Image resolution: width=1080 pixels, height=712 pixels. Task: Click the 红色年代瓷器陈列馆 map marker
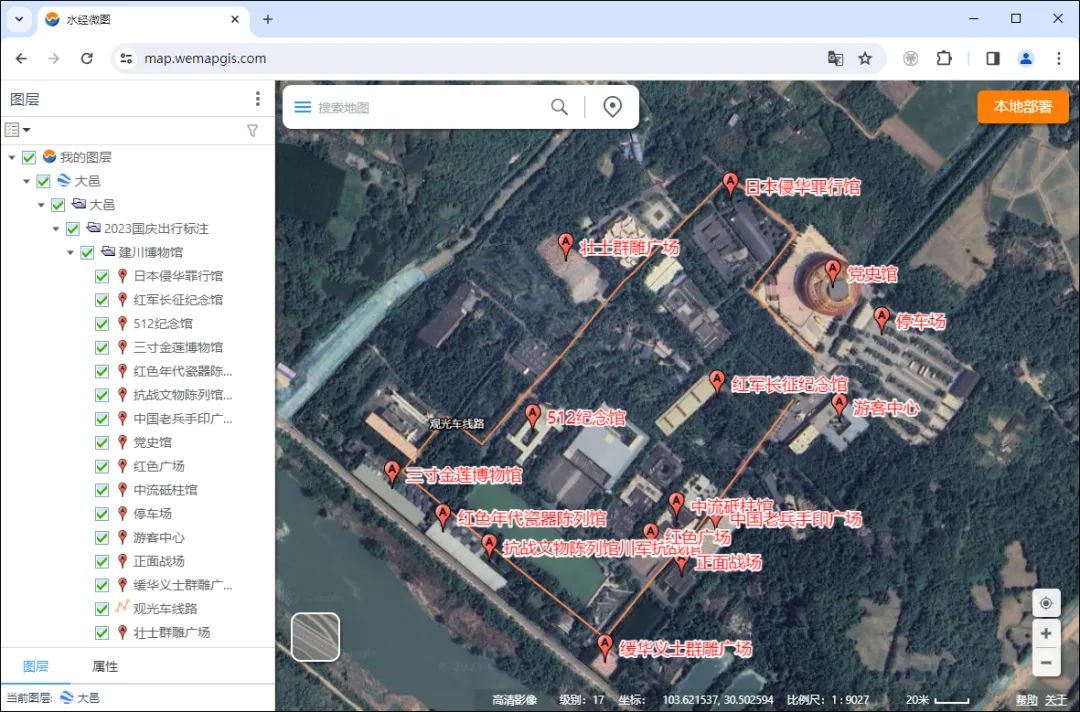click(x=444, y=516)
